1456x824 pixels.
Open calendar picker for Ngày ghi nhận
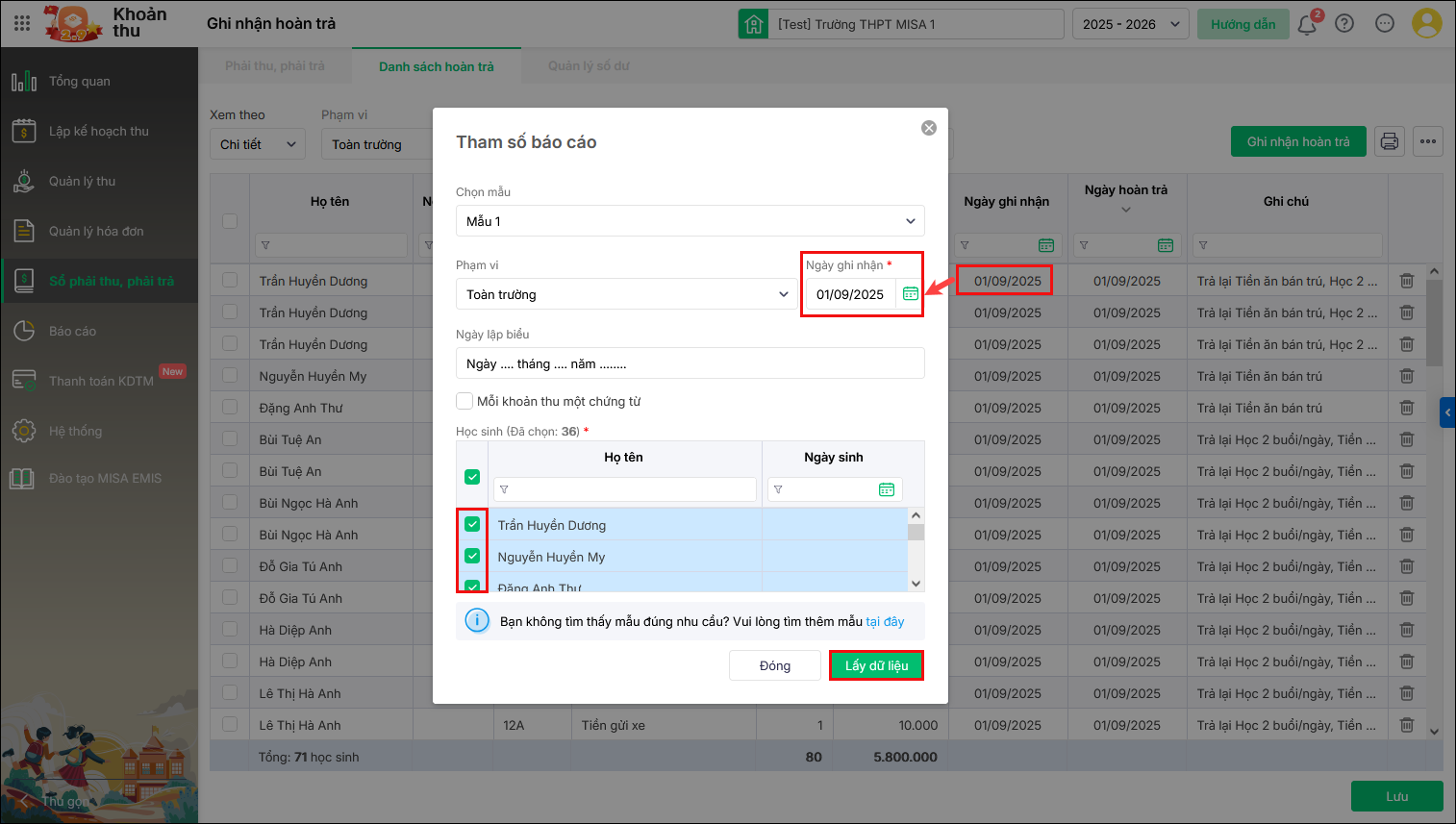click(x=911, y=294)
